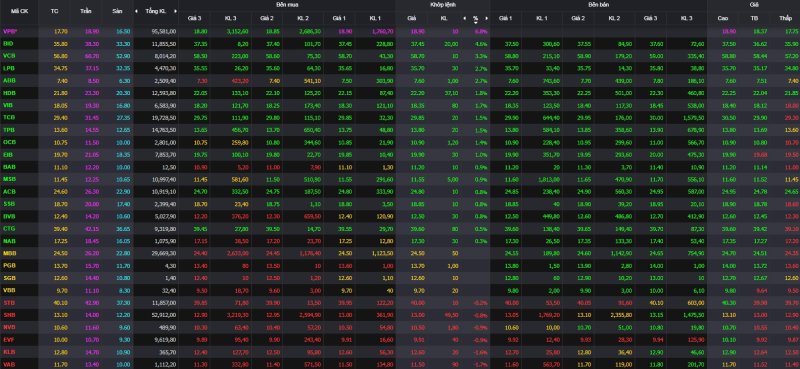The height and width of the screenshot is (369, 800).
Task: Select the MBB stock symbol
Action: pyautogui.click(x=9, y=253)
